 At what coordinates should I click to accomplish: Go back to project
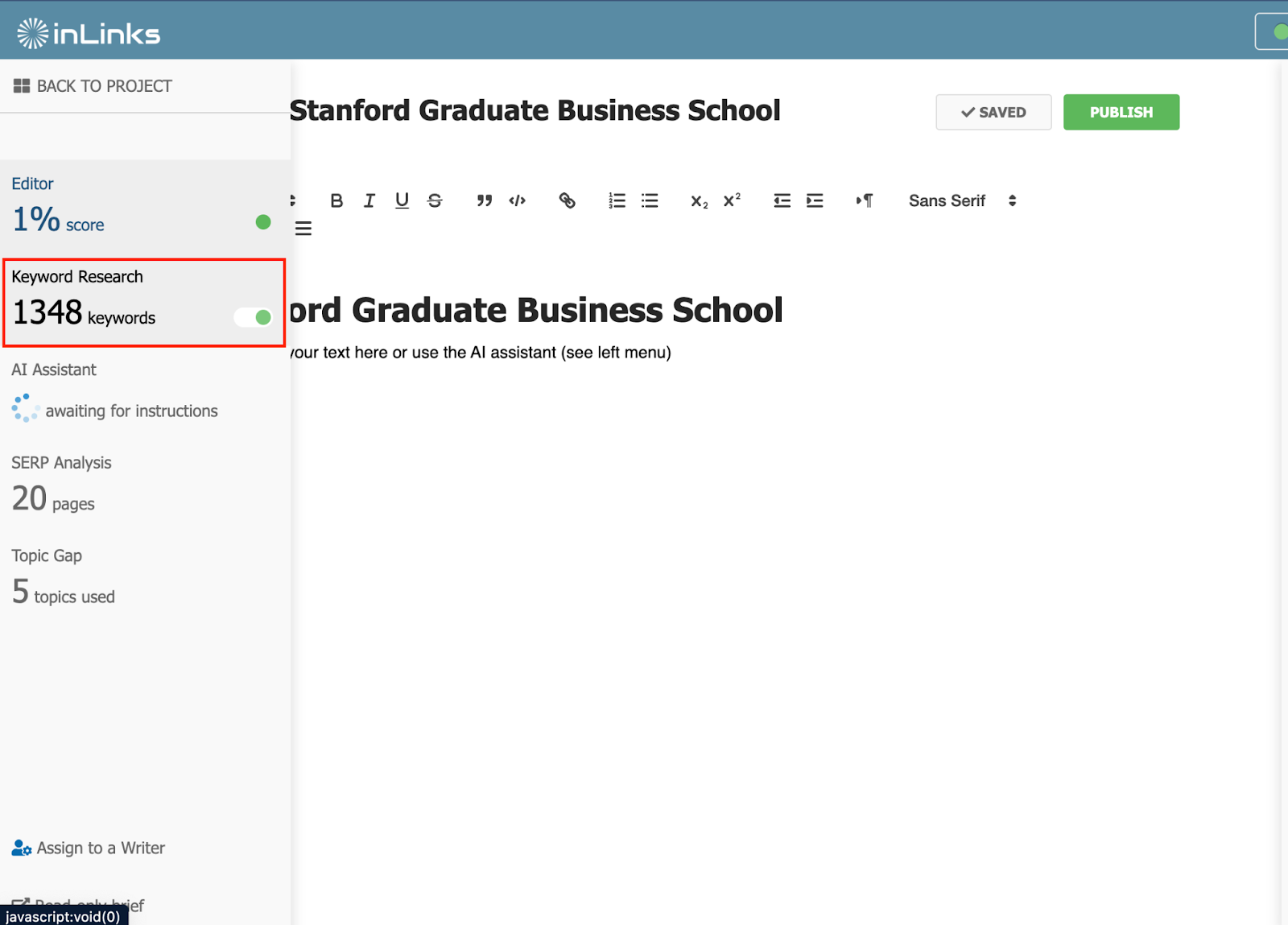93,85
